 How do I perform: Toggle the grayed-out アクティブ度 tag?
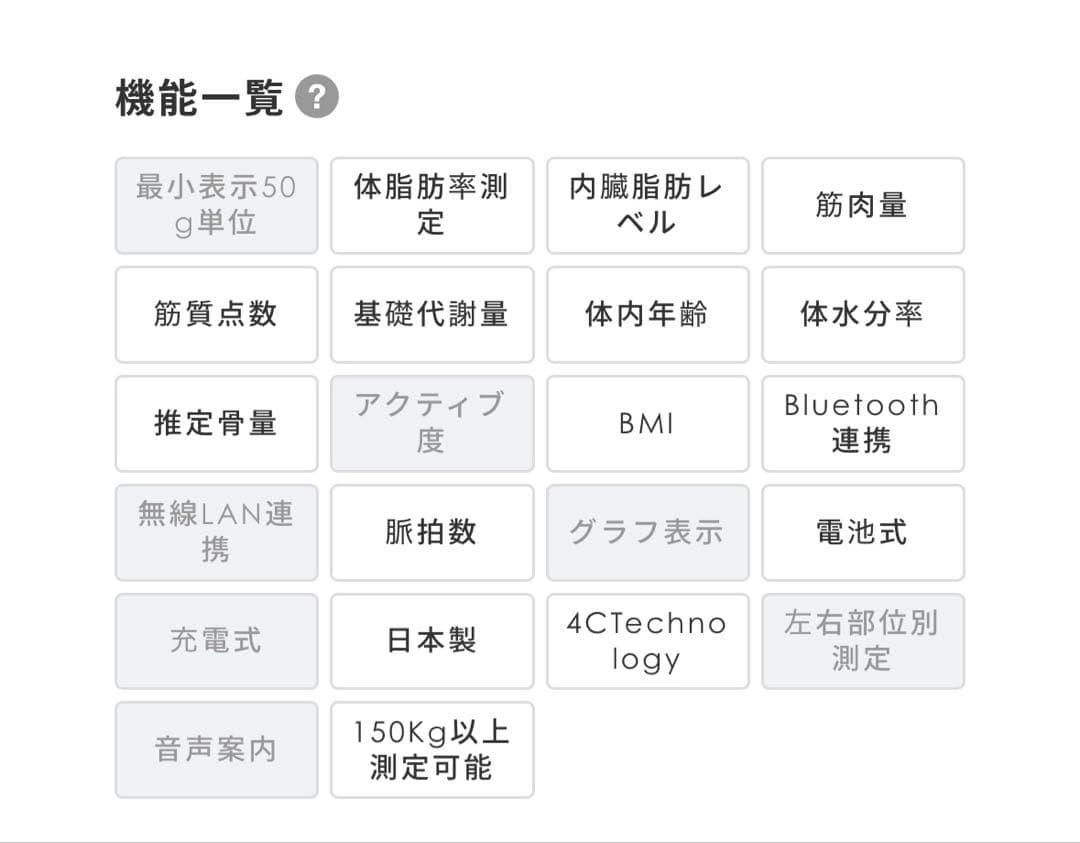click(x=432, y=424)
